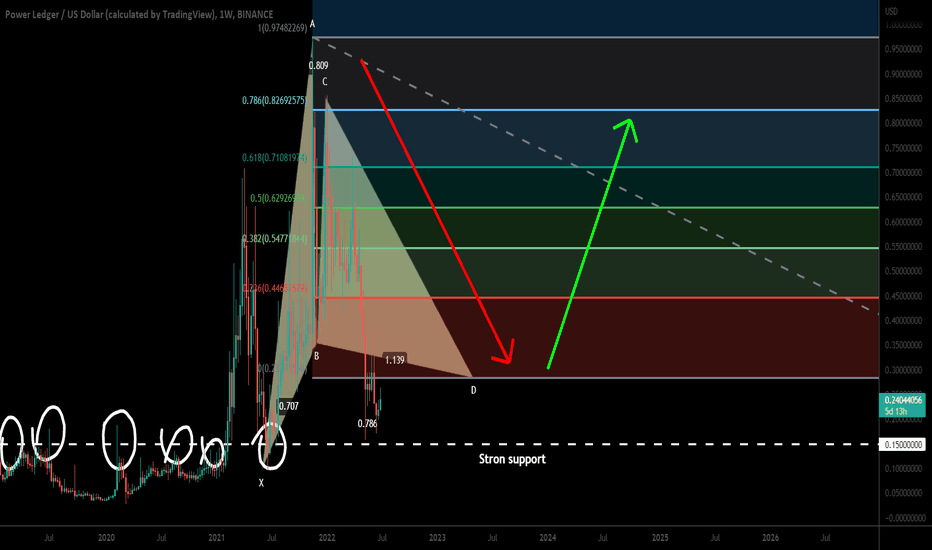Click the 0.45000000 price axis label
Screen dimensions: 932x550
pyautogui.click(x=903, y=296)
